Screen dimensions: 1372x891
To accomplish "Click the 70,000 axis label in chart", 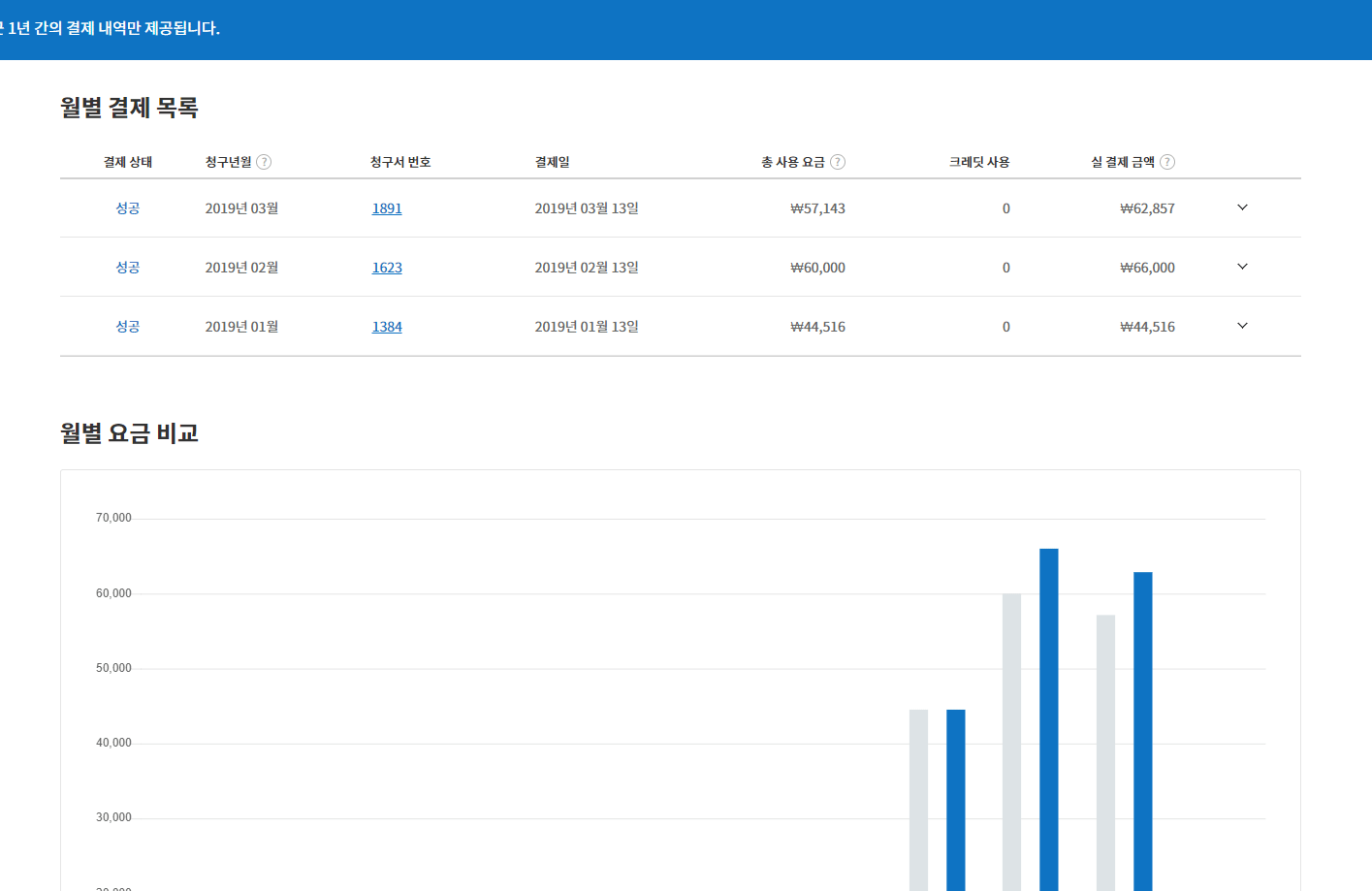I will click(x=113, y=518).
